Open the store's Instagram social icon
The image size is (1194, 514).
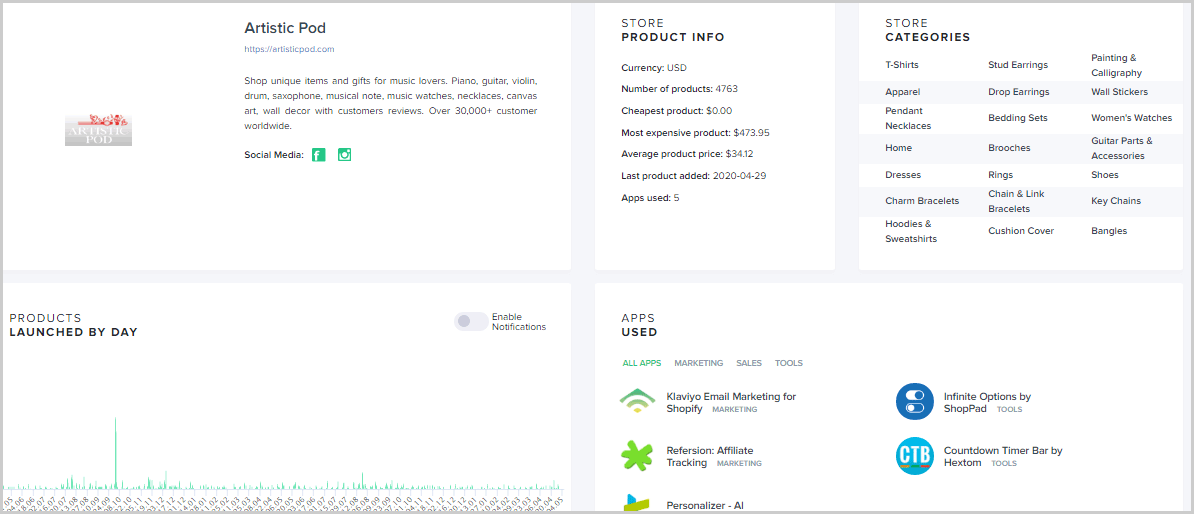pyautogui.click(x=344, y=155)
